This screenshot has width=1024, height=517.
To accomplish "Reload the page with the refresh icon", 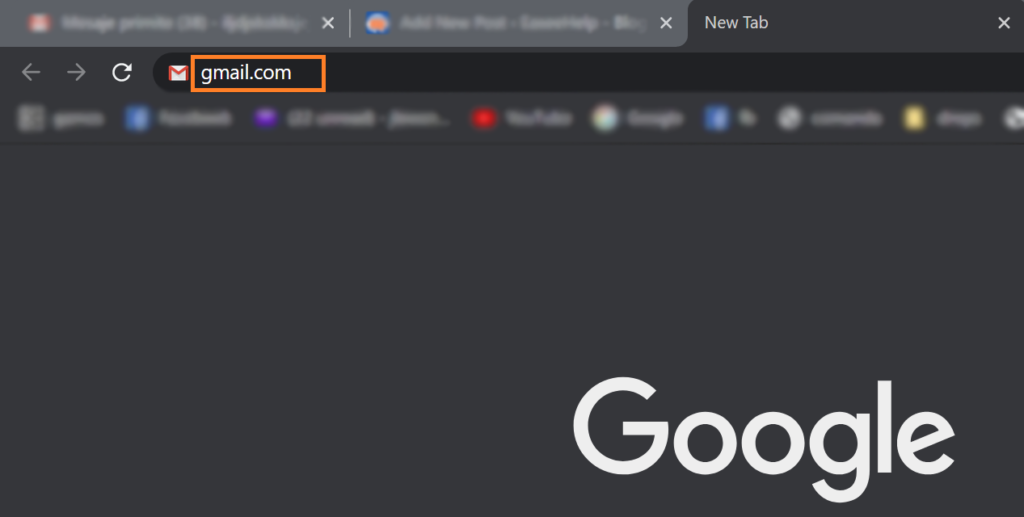I will click(122, 72).
